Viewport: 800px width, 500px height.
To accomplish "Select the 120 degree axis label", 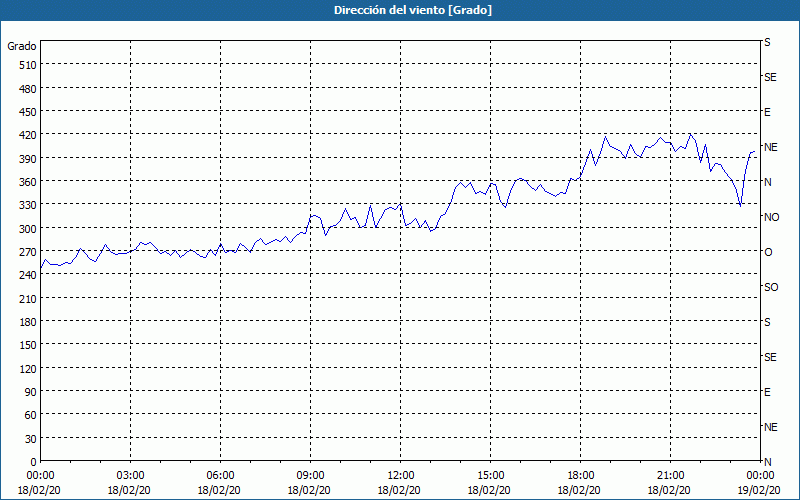I will tap(28, 368).
